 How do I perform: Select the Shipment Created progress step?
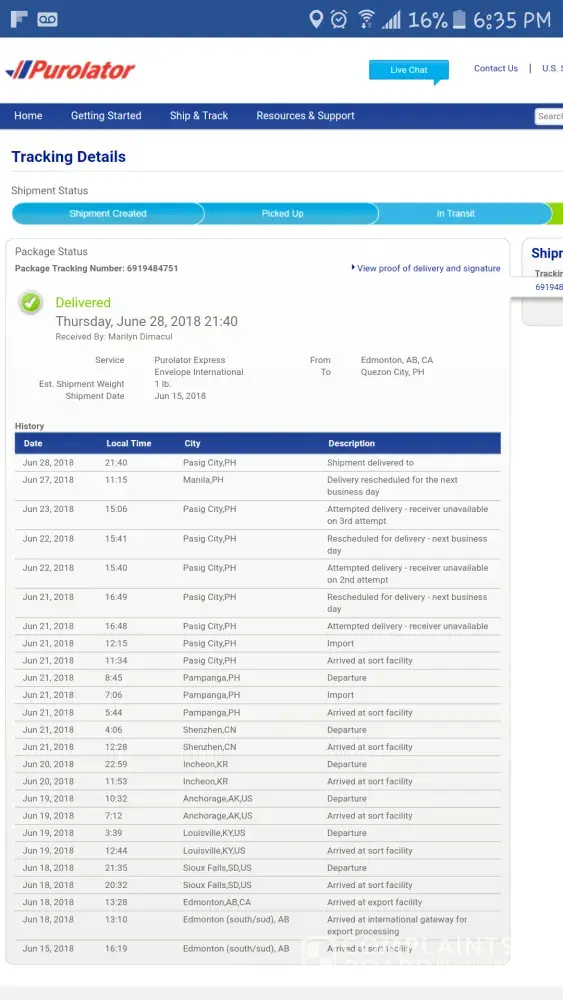(107, 214)
